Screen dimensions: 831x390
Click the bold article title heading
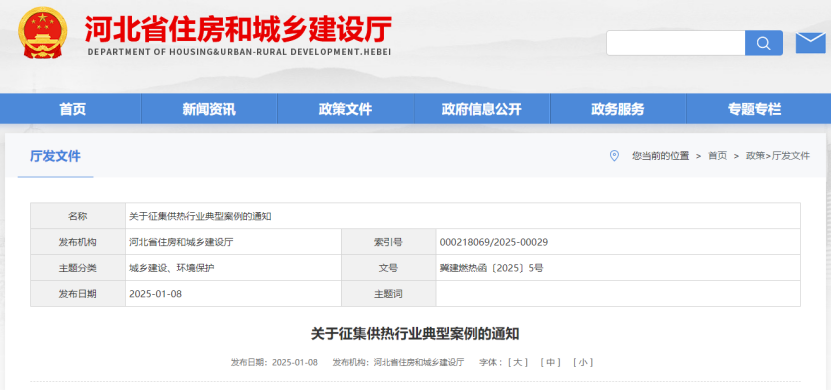click(x=415, y=334)
